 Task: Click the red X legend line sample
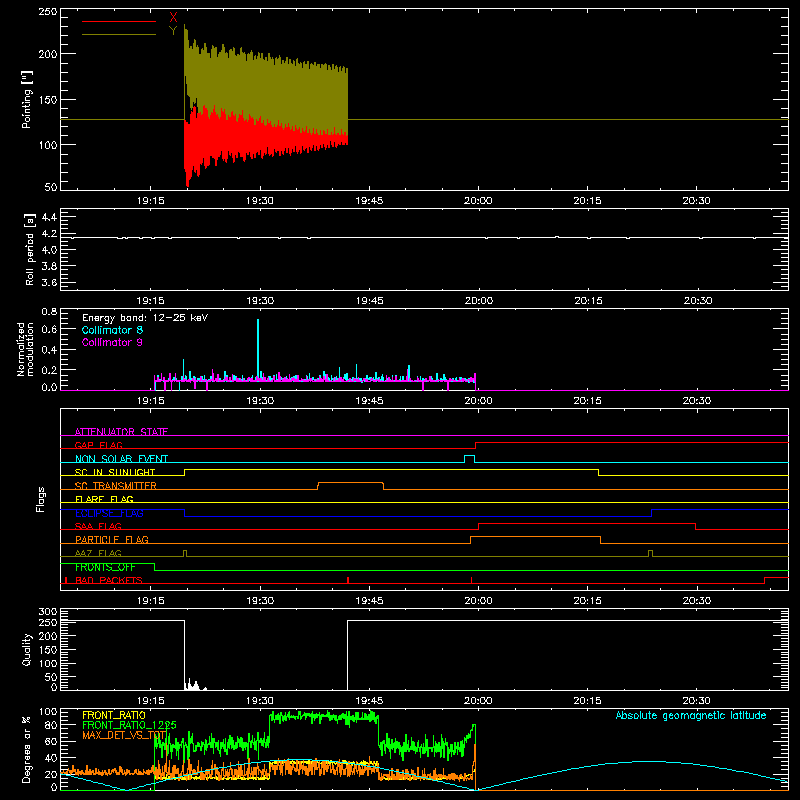119,21
